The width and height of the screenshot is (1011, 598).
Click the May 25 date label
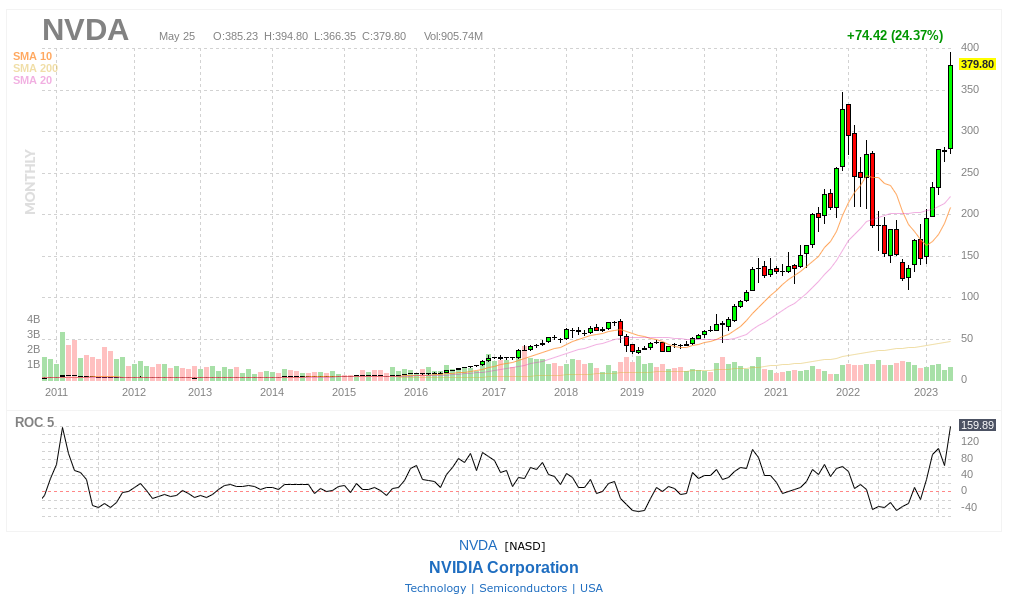(177, 36)
